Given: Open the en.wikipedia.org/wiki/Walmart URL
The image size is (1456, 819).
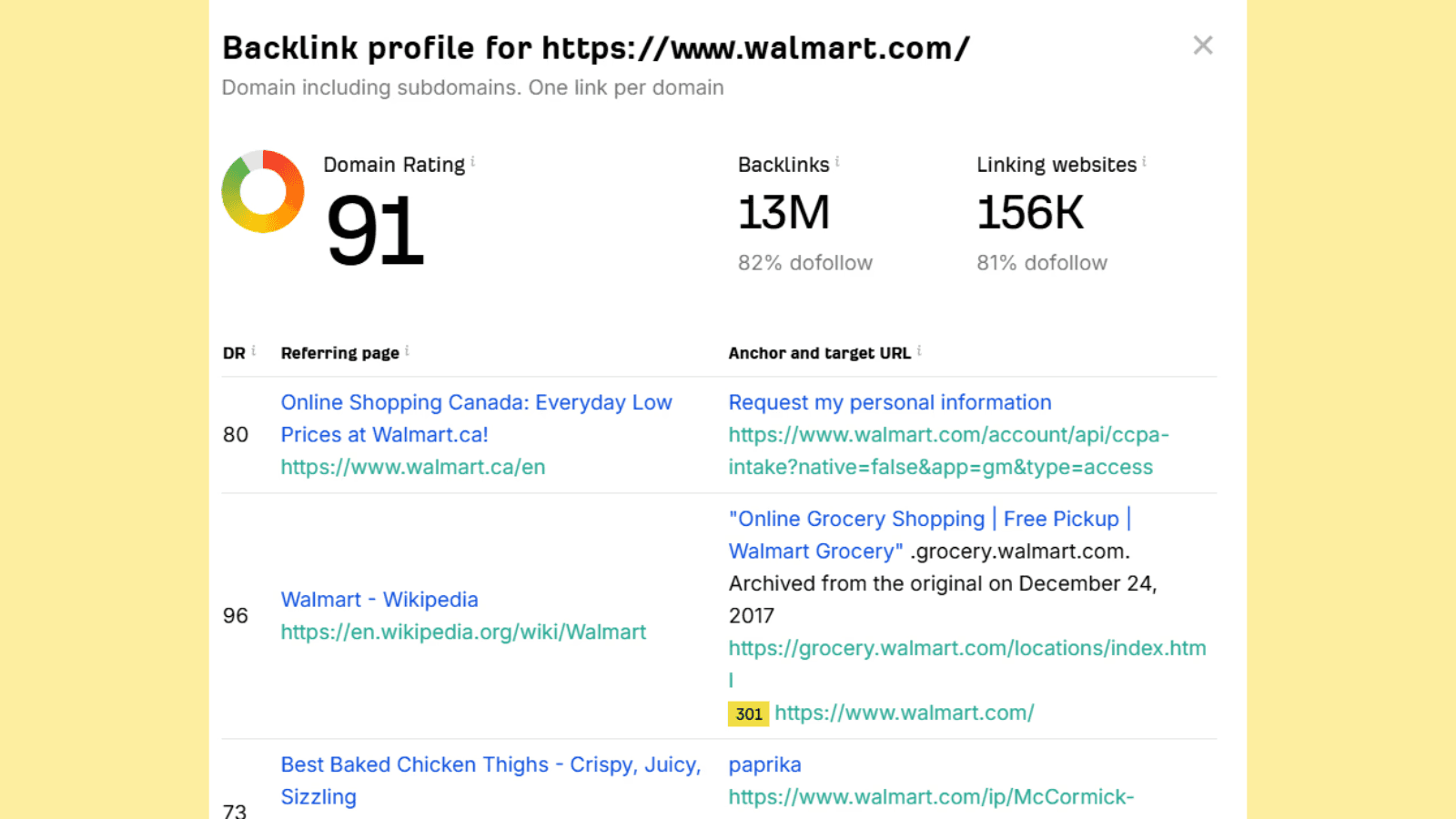Looking at the screenshot, I should 463,632.
